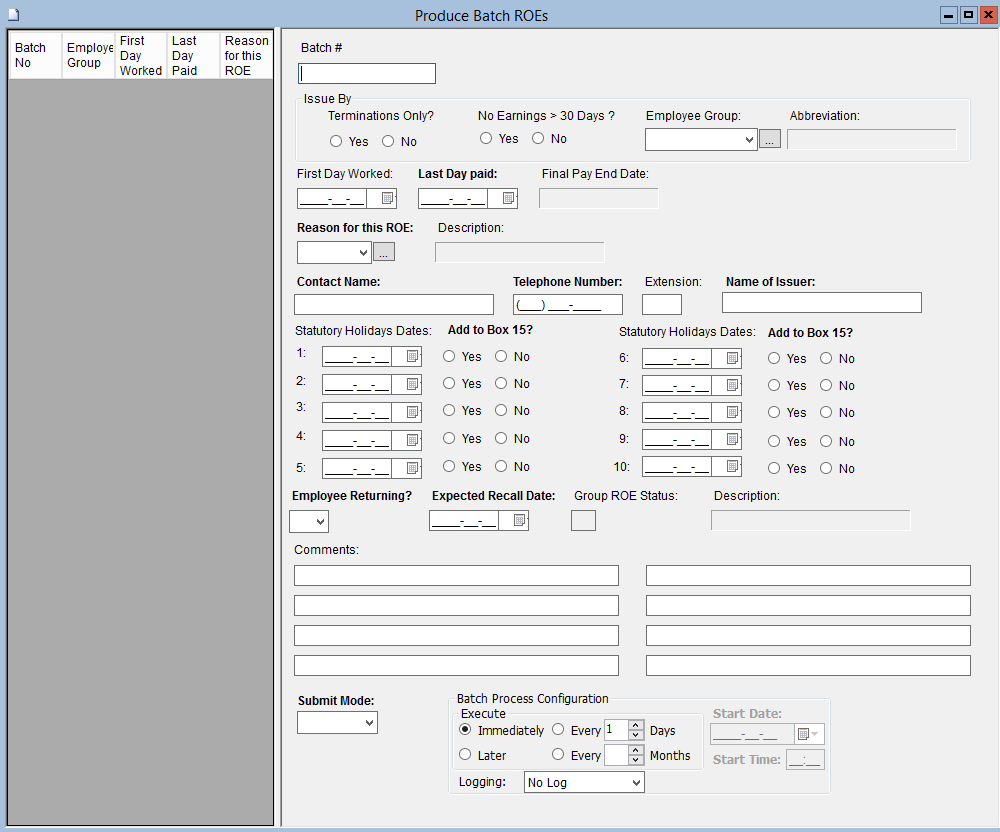
Task: Choose Later under Execute options
Action: click(465, 755)
